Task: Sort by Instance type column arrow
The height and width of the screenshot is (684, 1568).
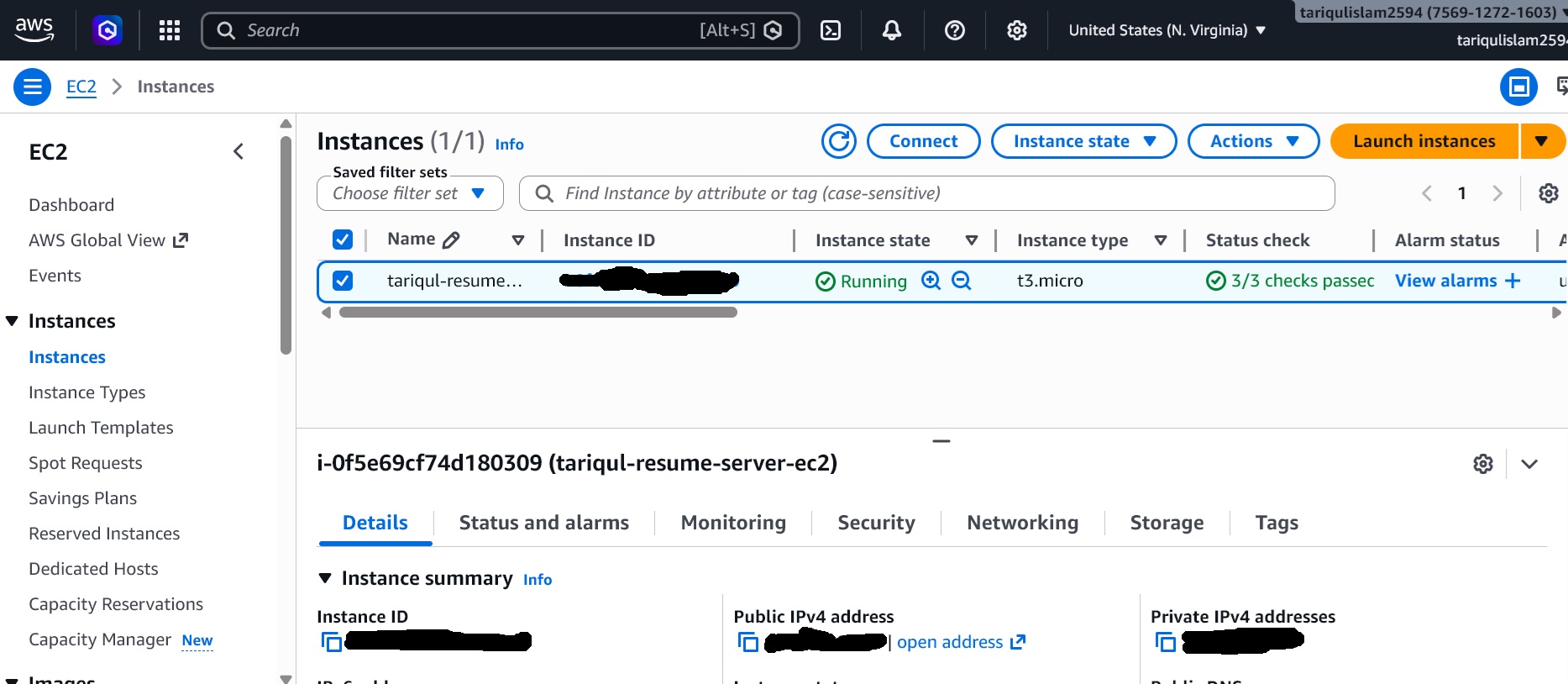Action: (1161, 240)
